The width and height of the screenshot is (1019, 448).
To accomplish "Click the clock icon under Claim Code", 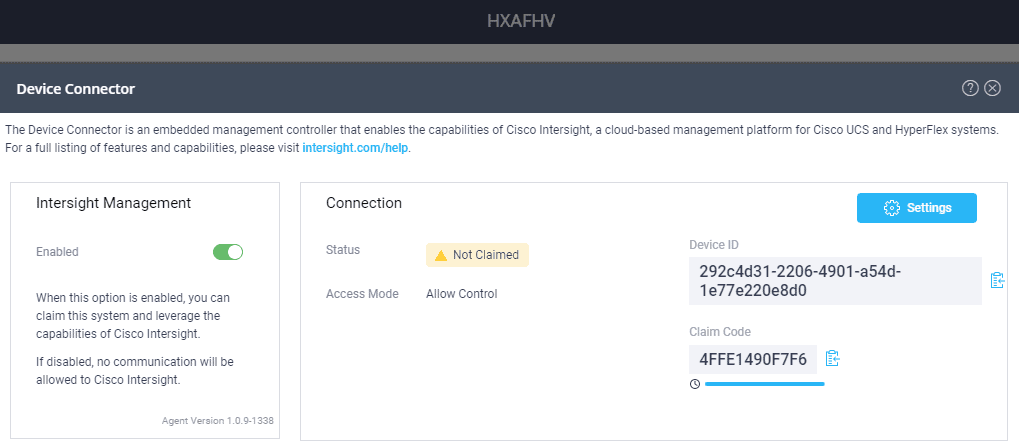I will coord(695,384).
